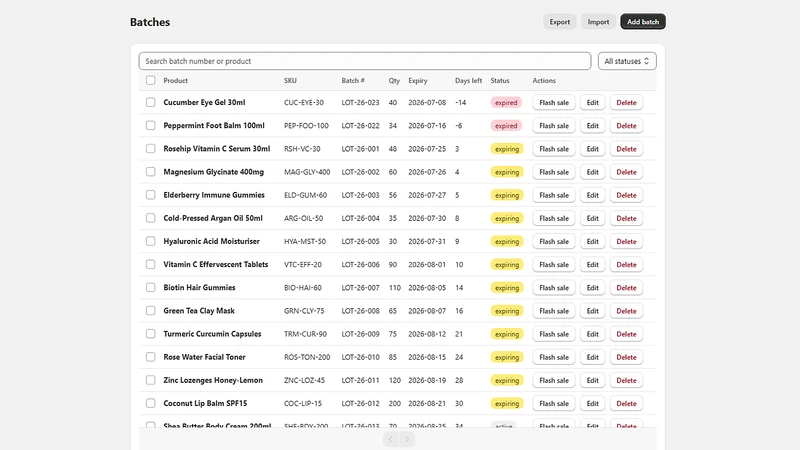This screenshot has width=800, height=450.
Task: Click the Batches page heading
Action: coord(150,22)
